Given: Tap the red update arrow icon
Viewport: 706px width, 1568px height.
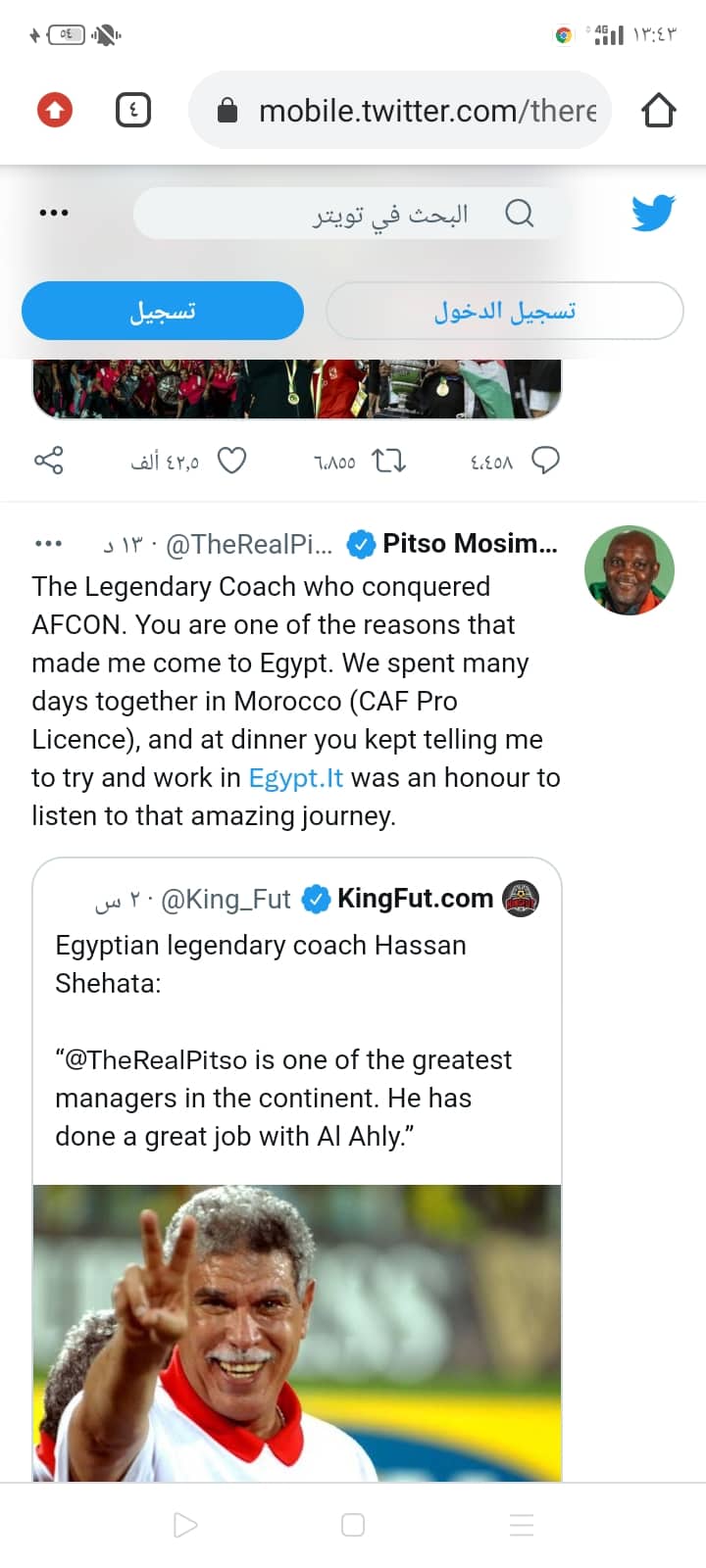Looking at the screenshot, I should 55,110.
